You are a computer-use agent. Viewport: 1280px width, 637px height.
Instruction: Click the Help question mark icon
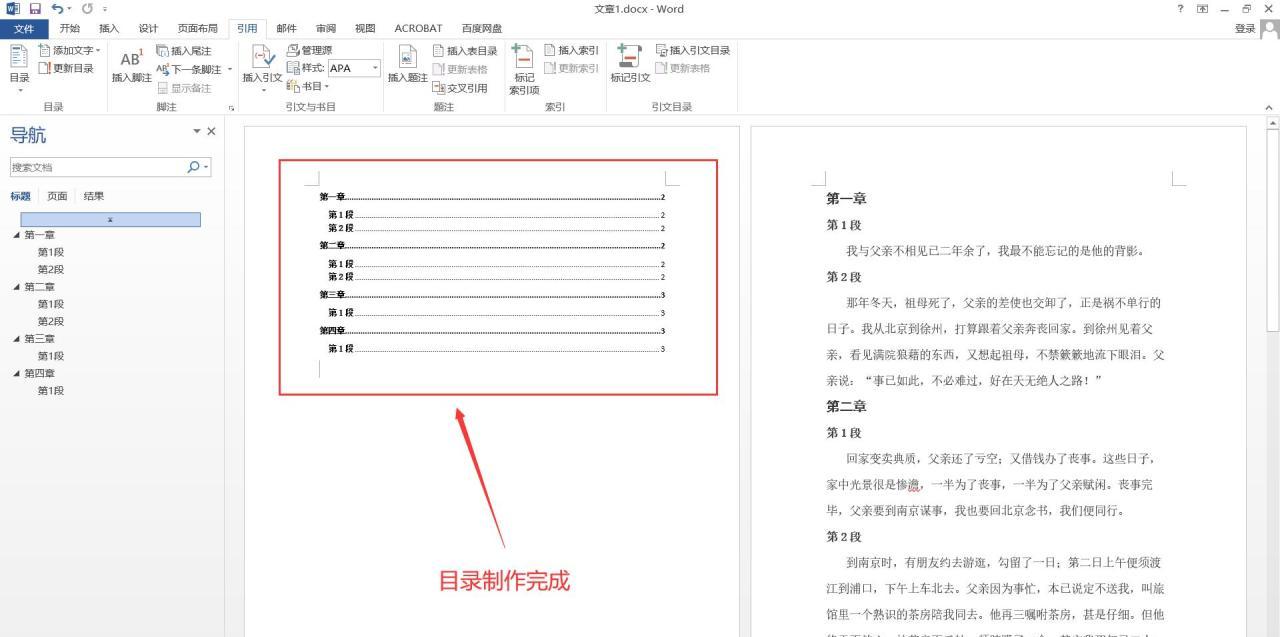1181,9
